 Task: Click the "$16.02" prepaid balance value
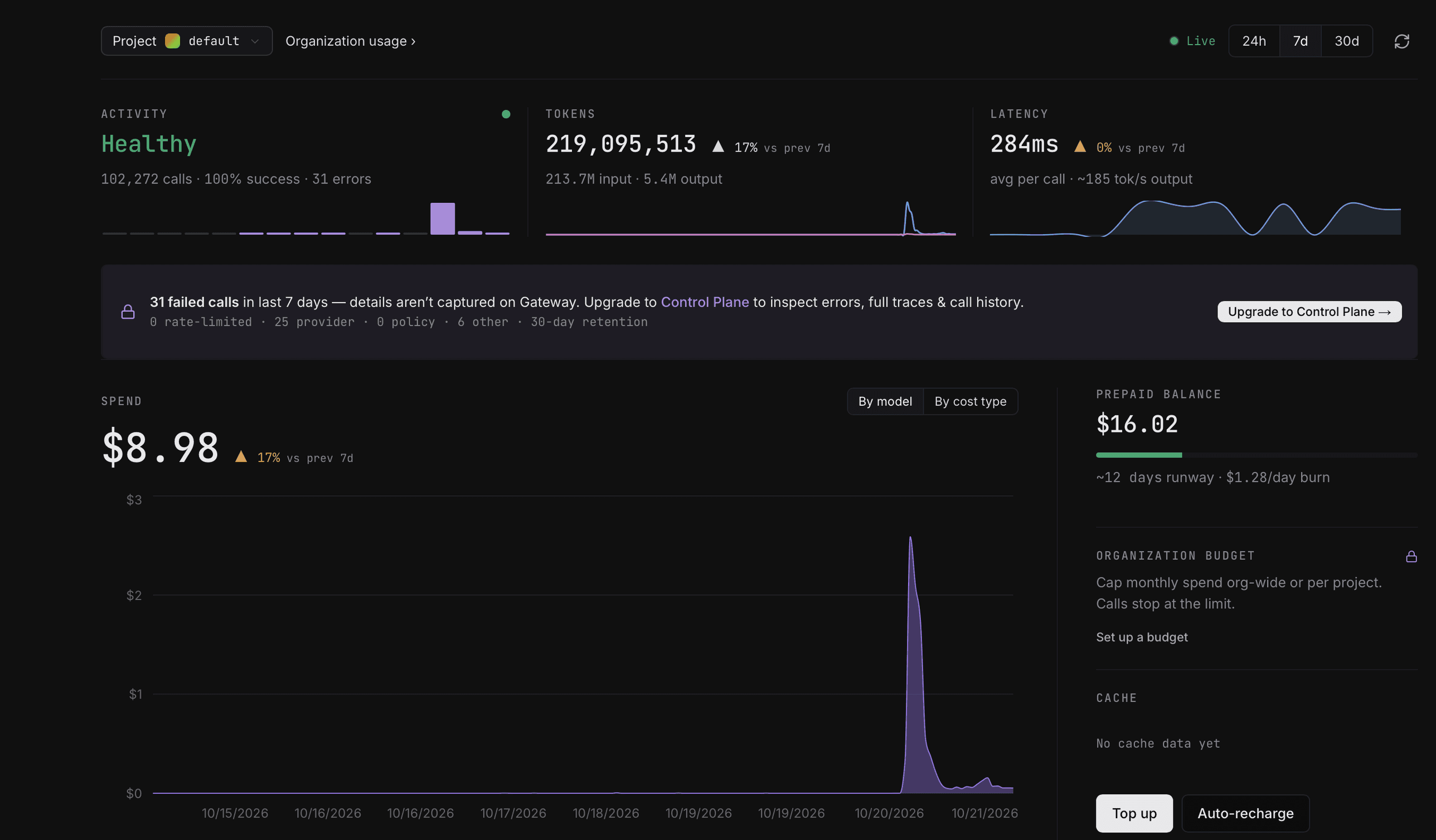[1137, 424]
